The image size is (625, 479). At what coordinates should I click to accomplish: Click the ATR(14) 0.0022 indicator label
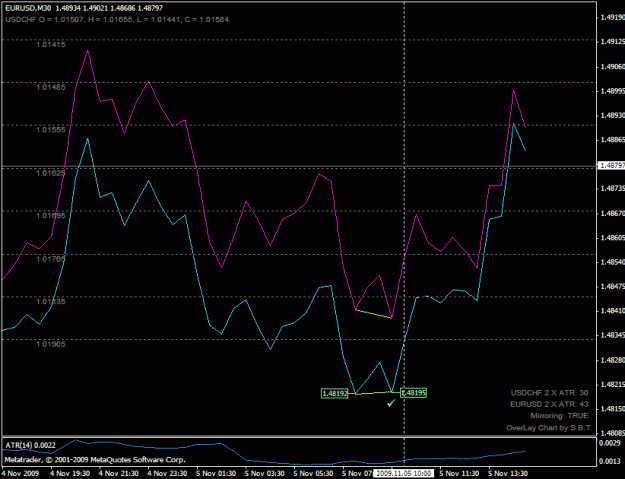[31, 445]
